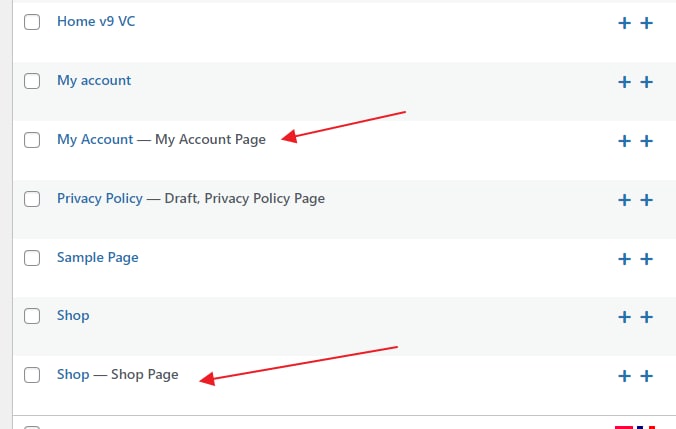Image resolution: width=676 pixels, height=429 pixels.
Task: Check the box for the plain Shop page
Action: pyautogui.click(x=32, y=316)
